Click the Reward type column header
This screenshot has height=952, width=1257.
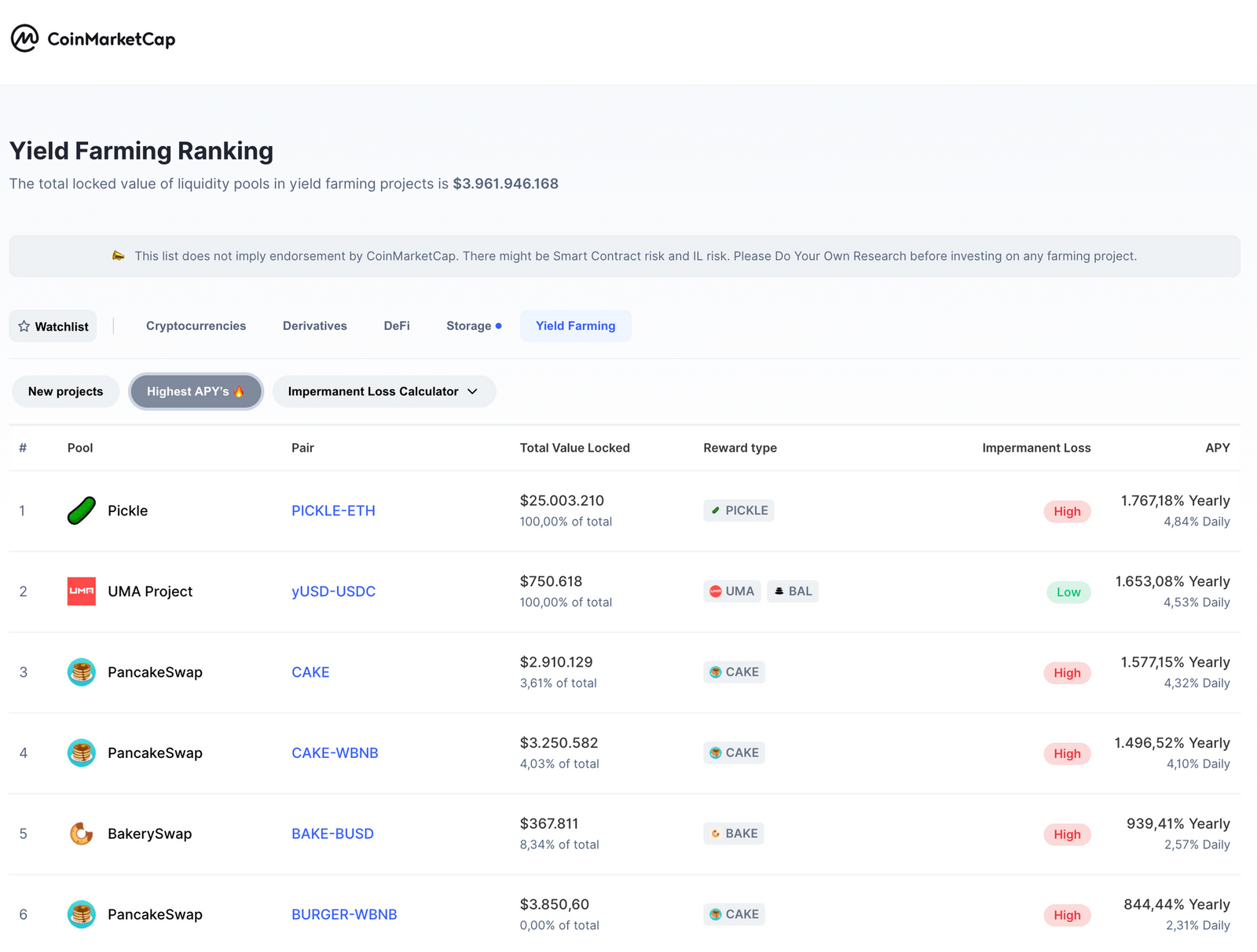coord(740,448)
